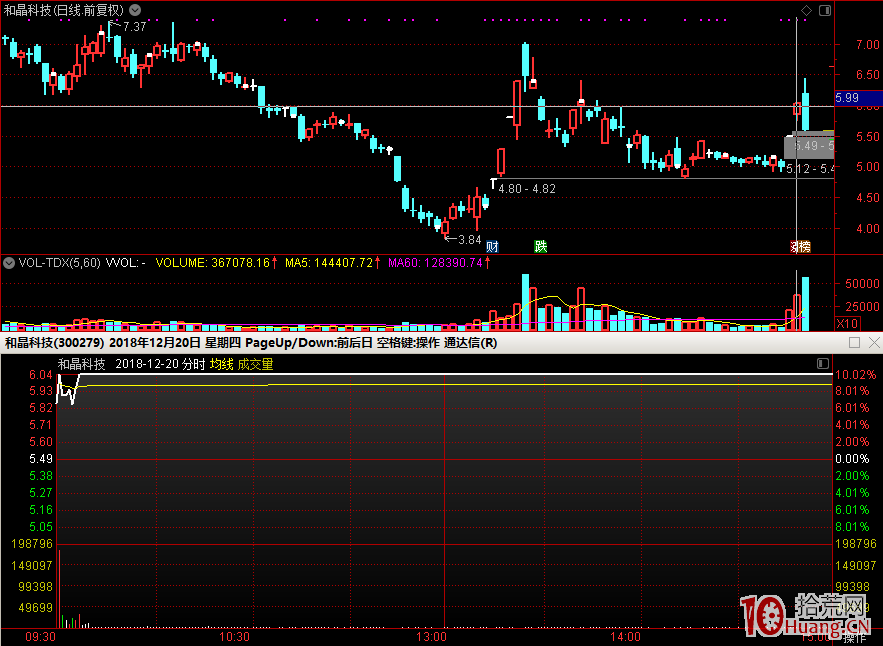Click the 4.80 - 4.82 gap label

527,189
